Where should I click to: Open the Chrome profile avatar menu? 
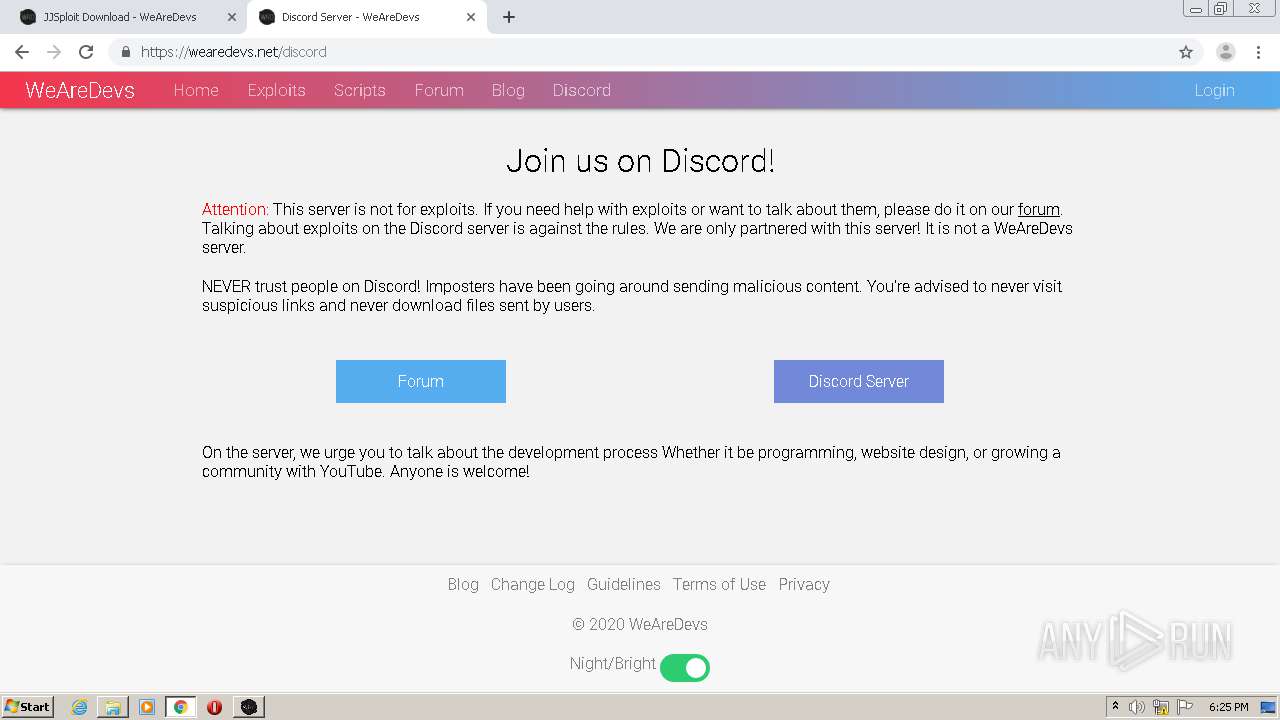(x=1225, y=52)
